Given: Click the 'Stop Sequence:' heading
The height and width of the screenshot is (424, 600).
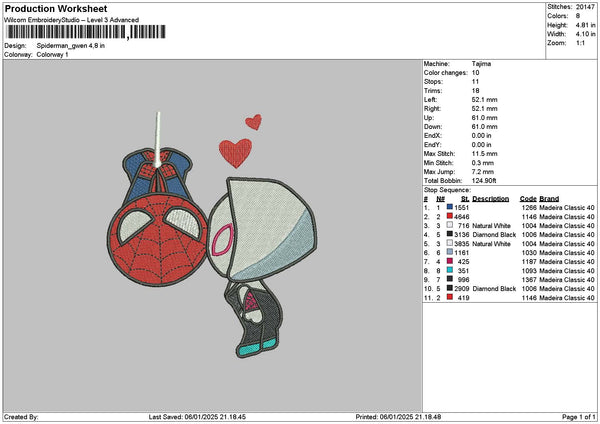Looking at the screenshot, I should point(447,190).
